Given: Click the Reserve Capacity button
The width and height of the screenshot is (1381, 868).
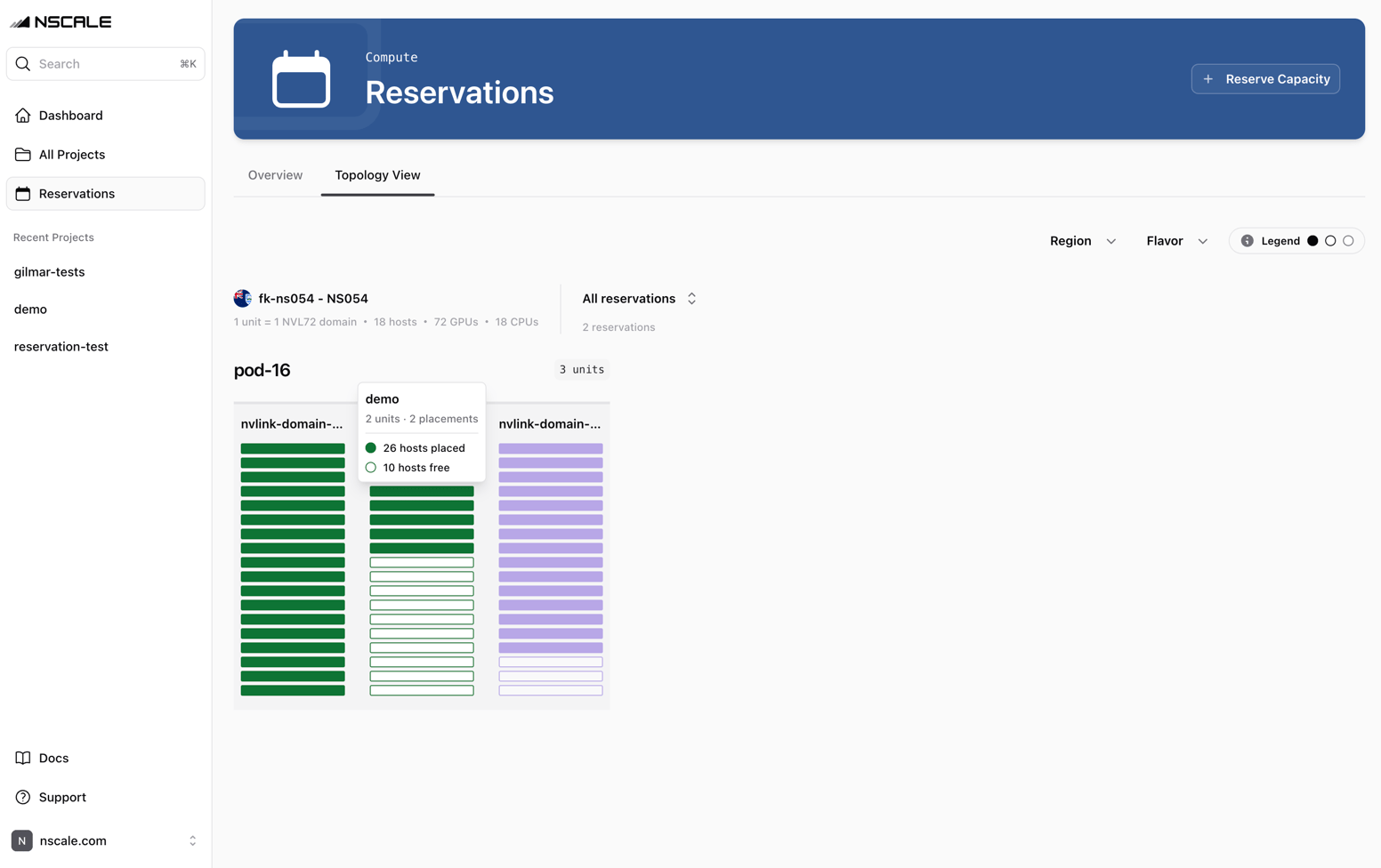Looking at the screenshot, I should coord(1265,79).
